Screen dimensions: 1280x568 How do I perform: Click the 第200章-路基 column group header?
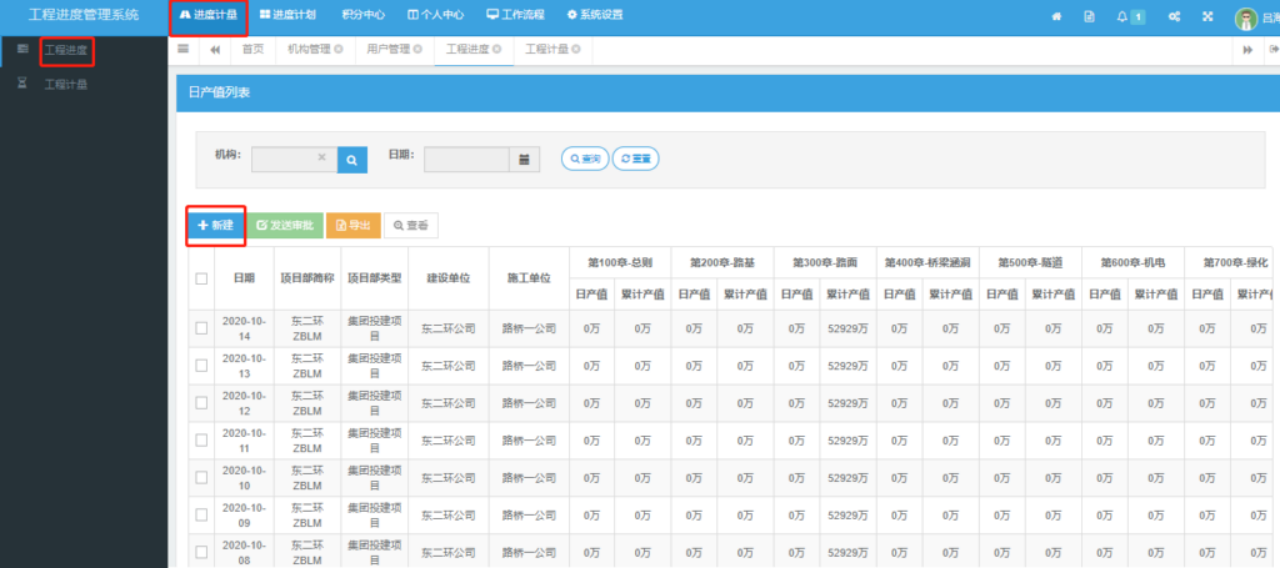click(x=722, y=262)
